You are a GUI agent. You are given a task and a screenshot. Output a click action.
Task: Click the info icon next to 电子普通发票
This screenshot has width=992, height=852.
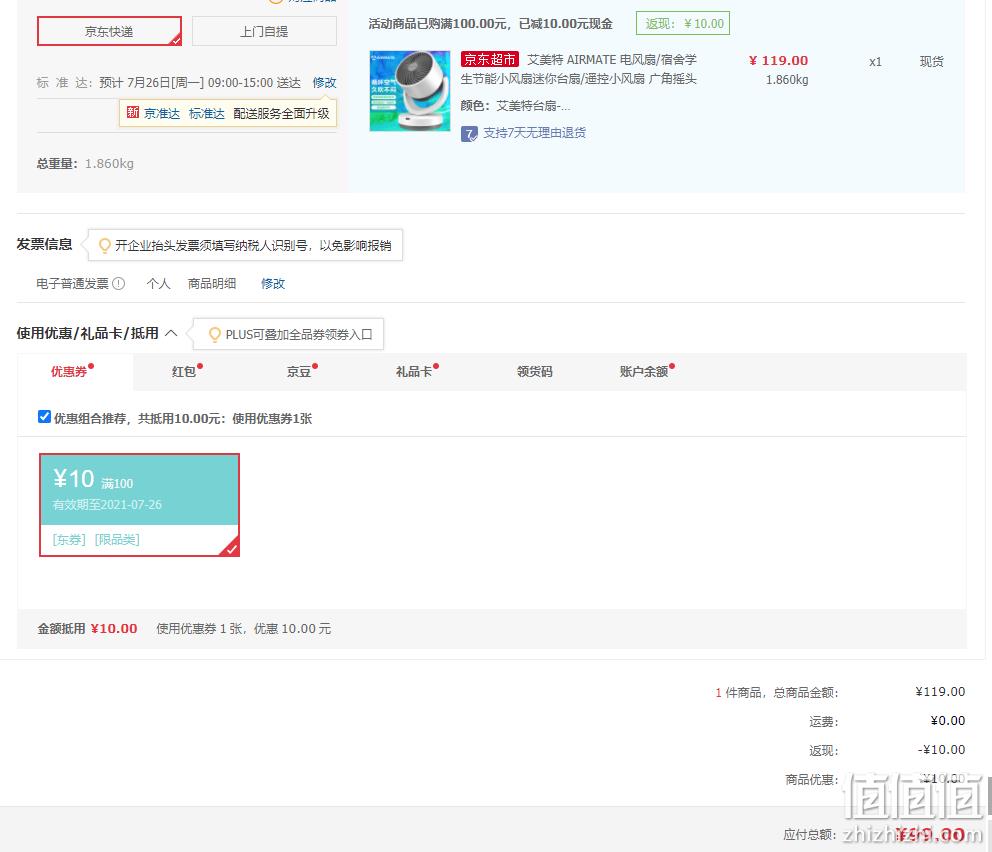coord(119,283)
